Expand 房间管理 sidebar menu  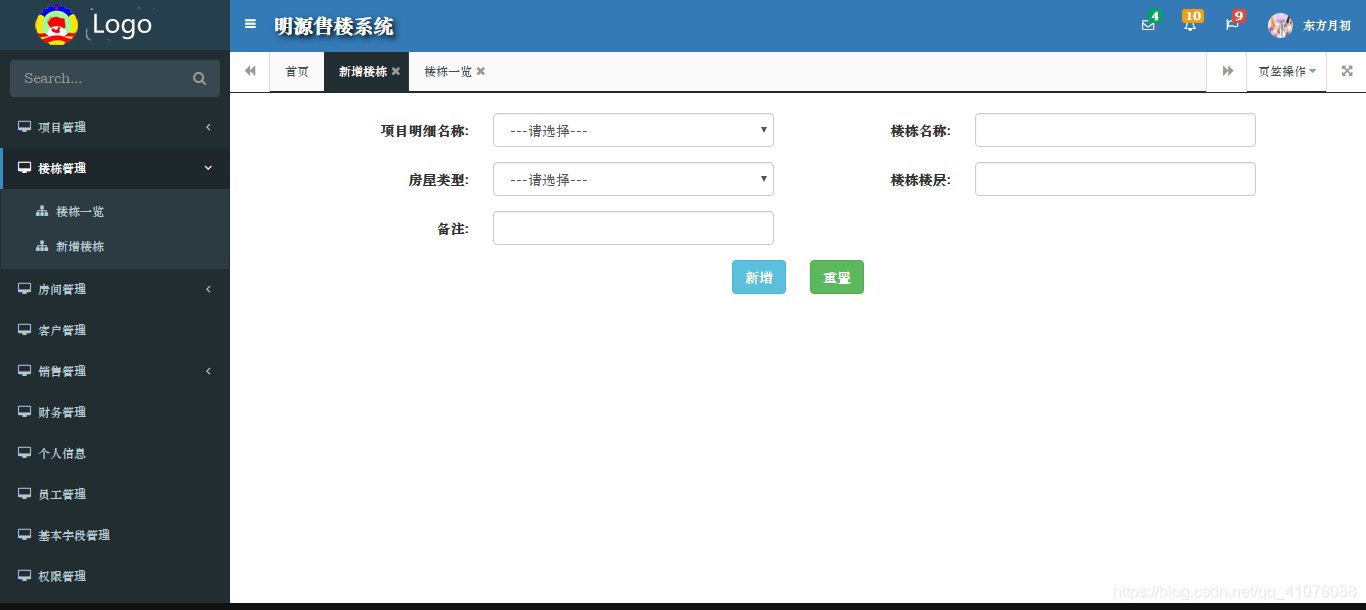point(115,289)
